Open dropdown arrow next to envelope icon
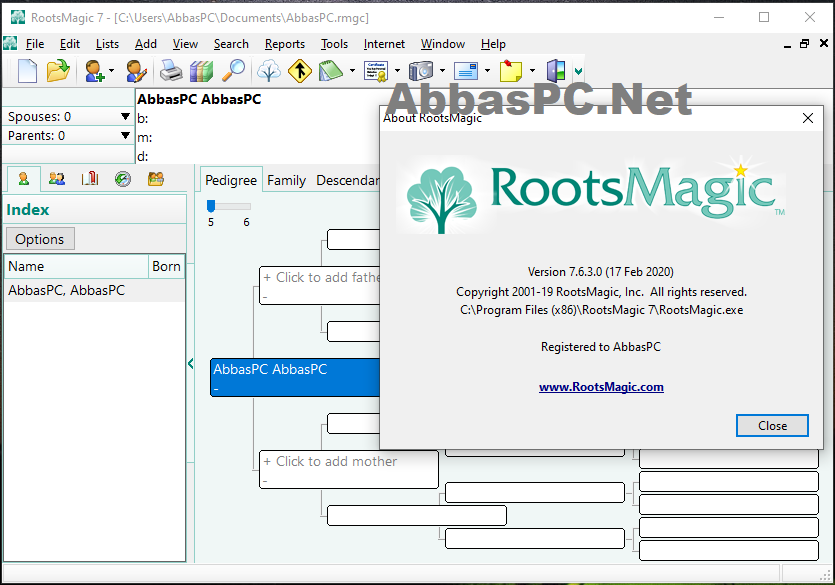Viewport: 835px width, 585px height. [487, 70]
